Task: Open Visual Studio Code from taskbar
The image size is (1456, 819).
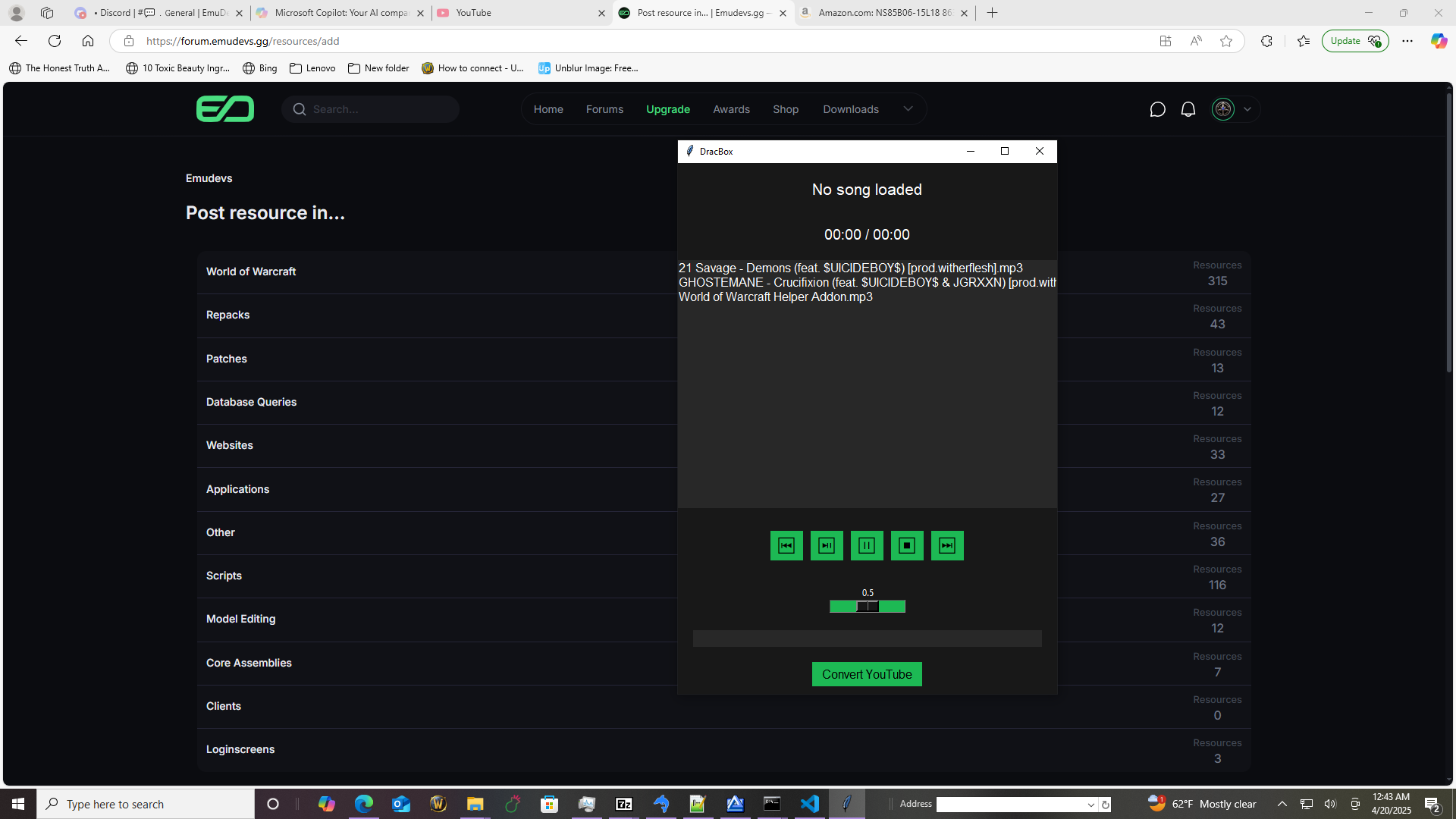Action: tap(809, 804)
